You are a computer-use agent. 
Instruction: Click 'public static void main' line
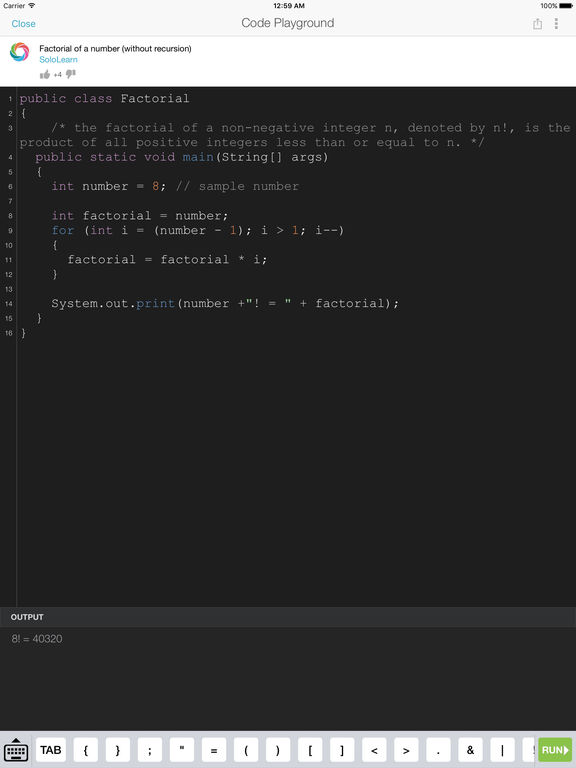(182, 157)
